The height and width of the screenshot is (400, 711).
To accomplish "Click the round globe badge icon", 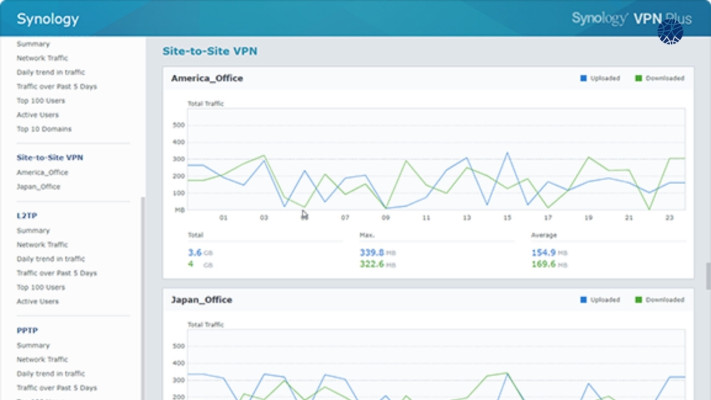I will point(670,32).
